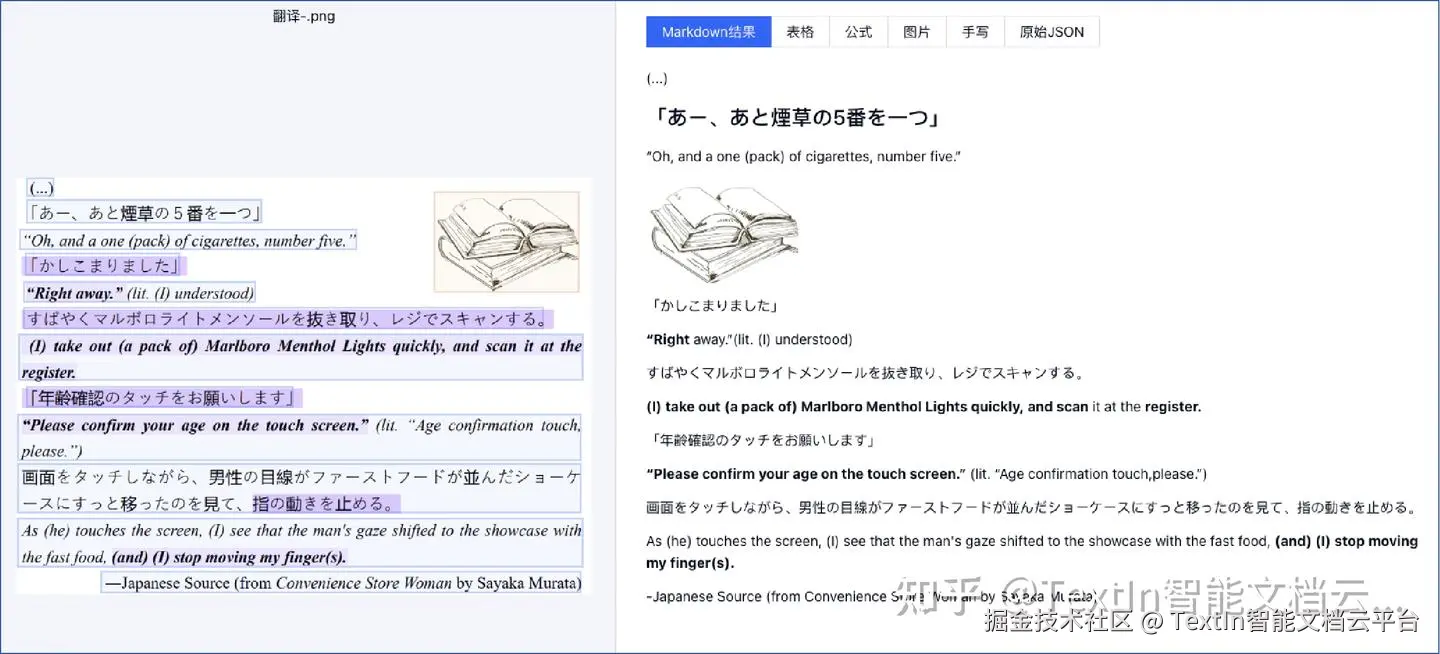Select highlighted source line すばやくマルボロライトメンソール
Viewport: 1440px width, 654px height.
[x=288, y=319]
